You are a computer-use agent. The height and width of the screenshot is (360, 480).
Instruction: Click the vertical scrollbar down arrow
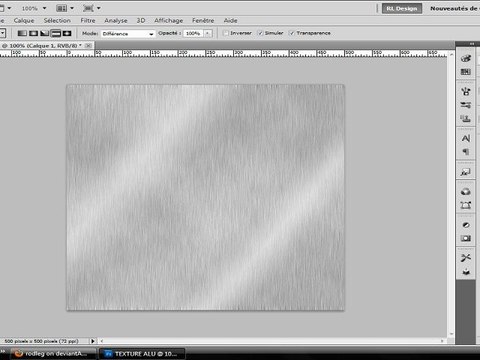(451, 334)
